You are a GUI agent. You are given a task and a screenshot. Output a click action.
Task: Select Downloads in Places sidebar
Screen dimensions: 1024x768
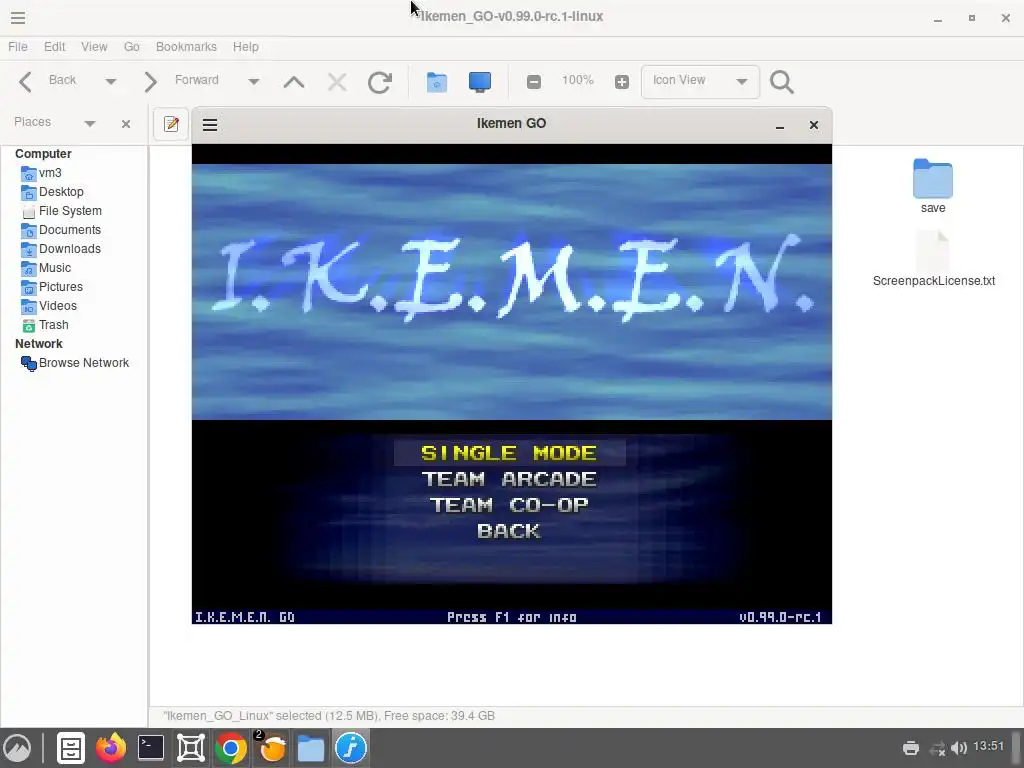pyautogui.click(x=61, y=249)
